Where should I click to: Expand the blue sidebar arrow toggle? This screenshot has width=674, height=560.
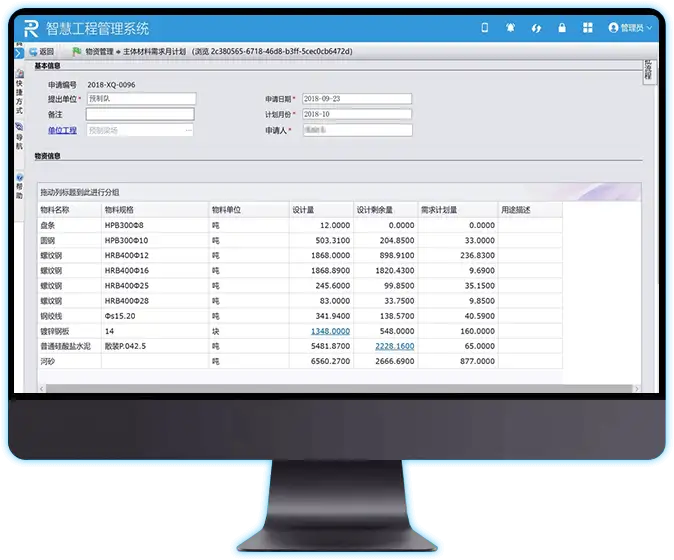[x=19, y=50]
